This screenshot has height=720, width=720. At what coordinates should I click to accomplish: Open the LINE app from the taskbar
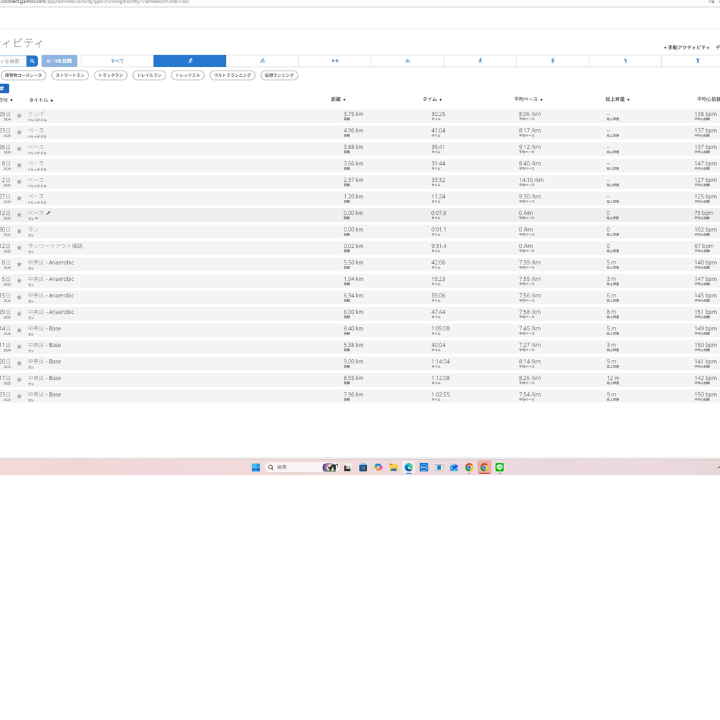pos(499,467)
